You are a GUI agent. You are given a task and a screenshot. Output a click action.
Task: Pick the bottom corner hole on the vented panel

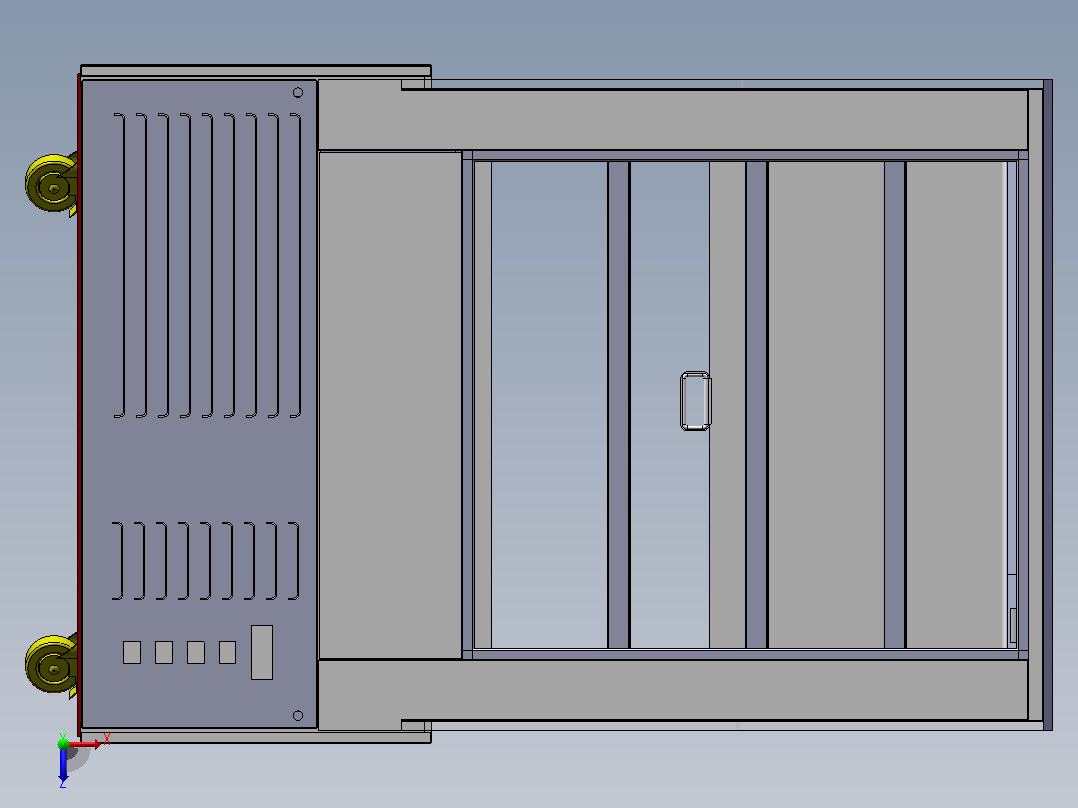pos(298,716)
